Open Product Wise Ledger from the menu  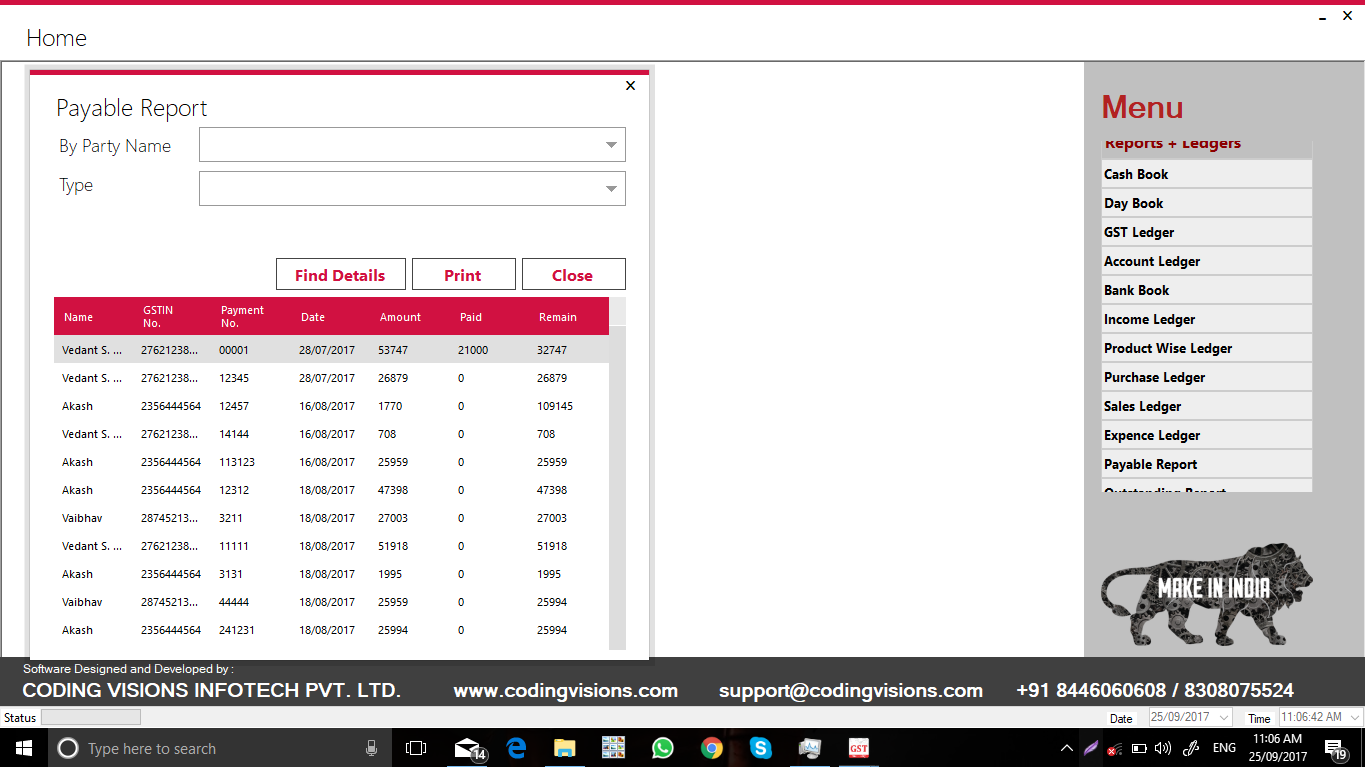tap(1206, 348)
